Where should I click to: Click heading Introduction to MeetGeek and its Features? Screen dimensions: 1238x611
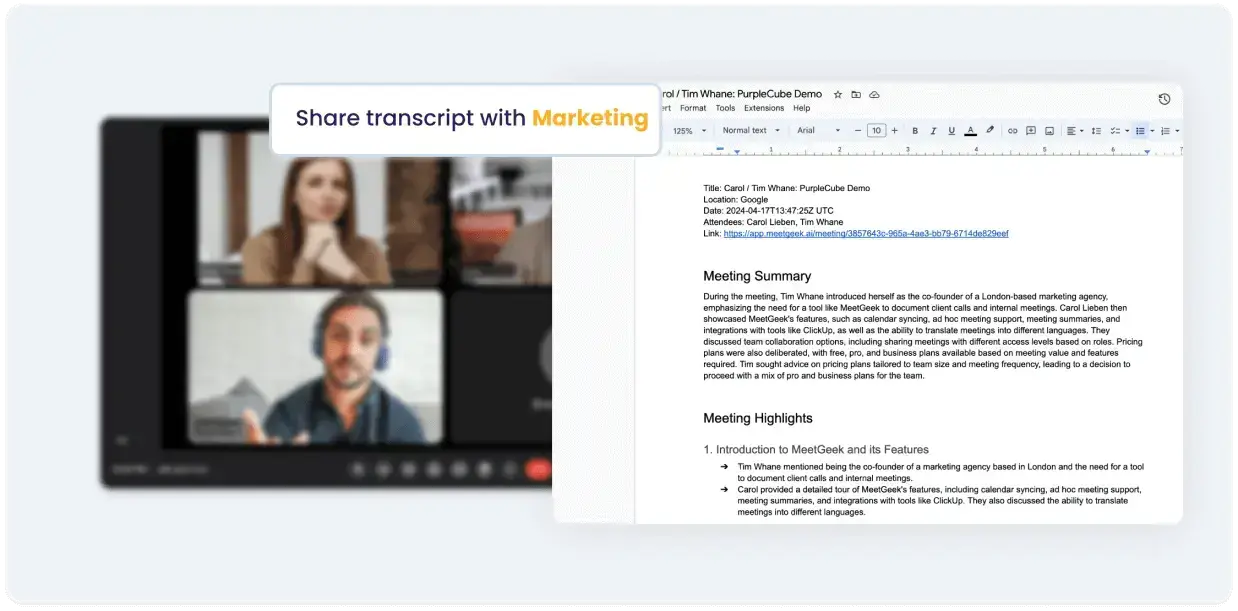pyautogui.click(x=816, y=450)
